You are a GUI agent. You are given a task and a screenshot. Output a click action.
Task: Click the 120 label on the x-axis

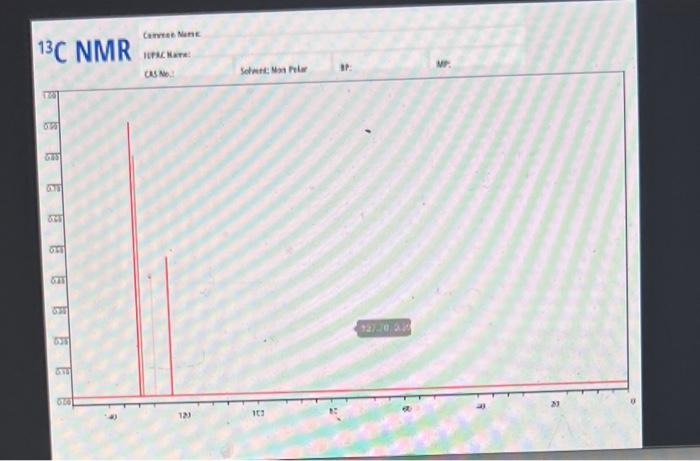click(x=184, y=415)
